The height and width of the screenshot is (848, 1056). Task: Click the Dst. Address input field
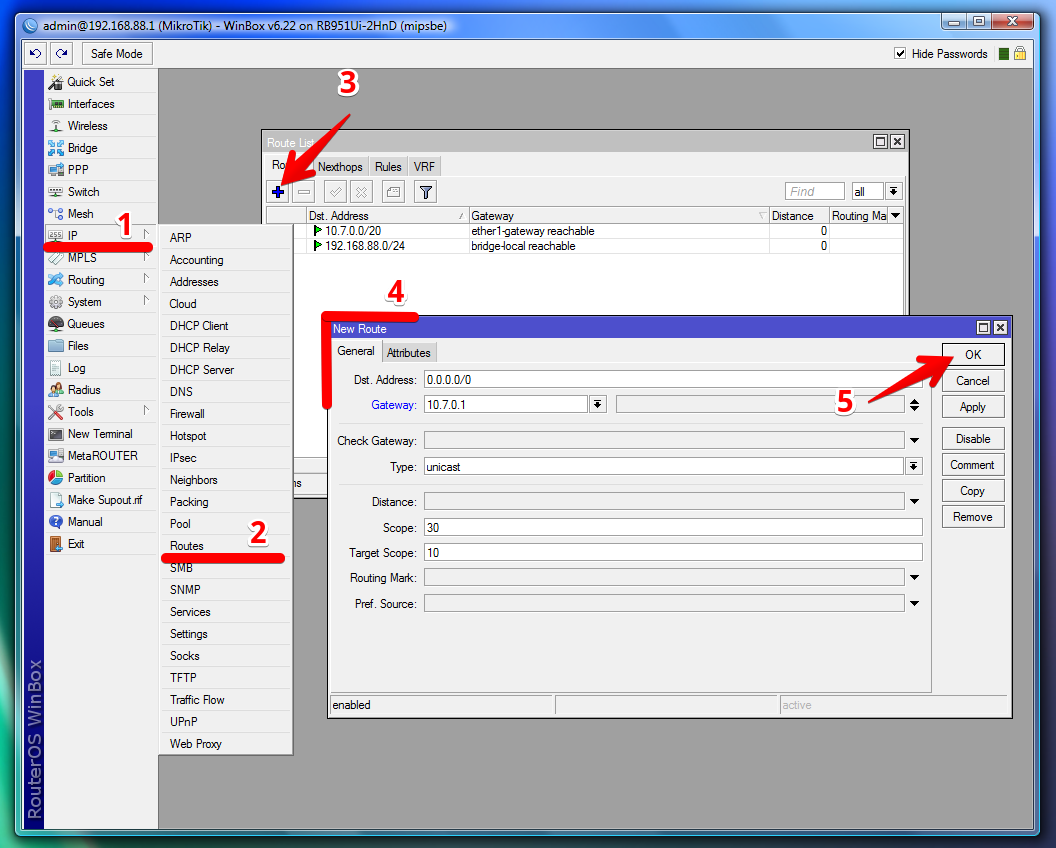coord(673,379)
